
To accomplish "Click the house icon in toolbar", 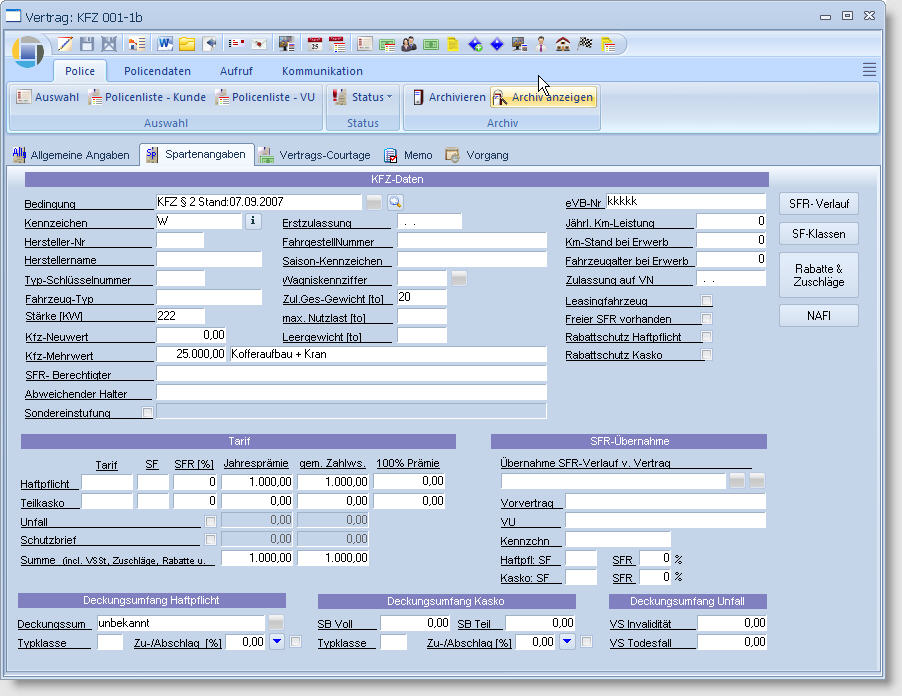I will click(x=563, y=44).
